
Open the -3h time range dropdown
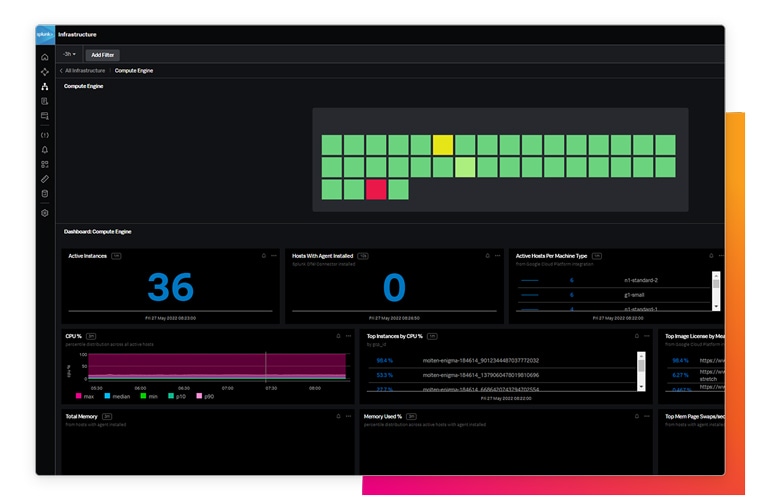pos(69,54)
